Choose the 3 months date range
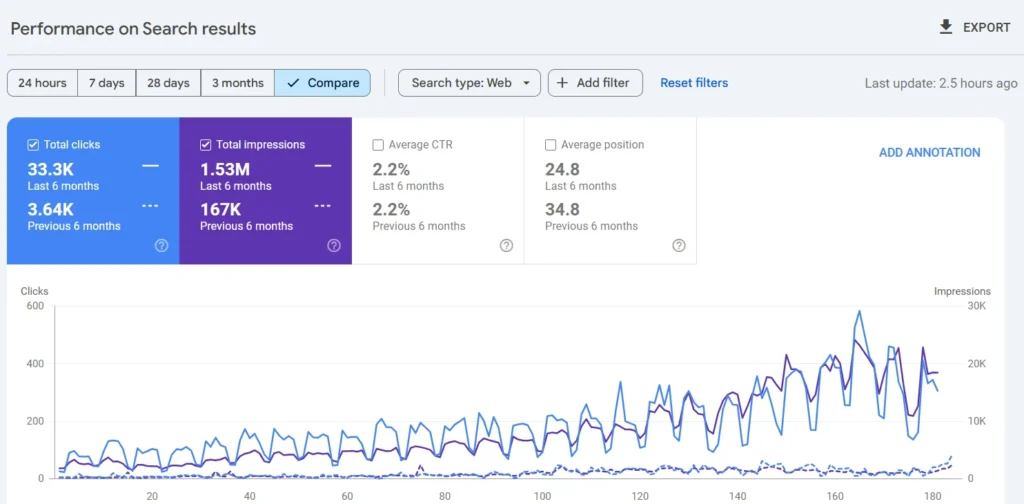 [238, 83]
